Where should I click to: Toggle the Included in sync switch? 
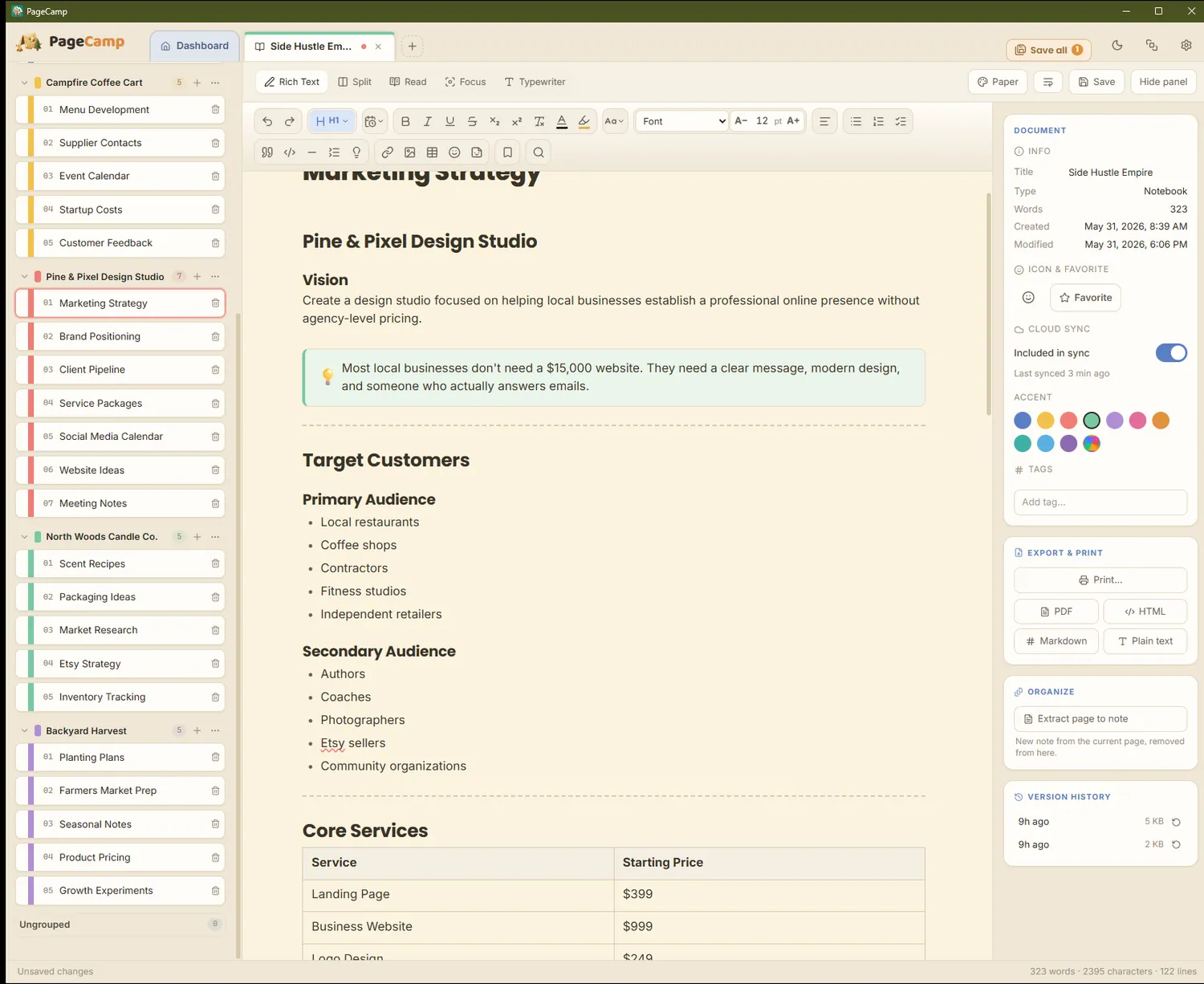click(x=1171, y=353)
